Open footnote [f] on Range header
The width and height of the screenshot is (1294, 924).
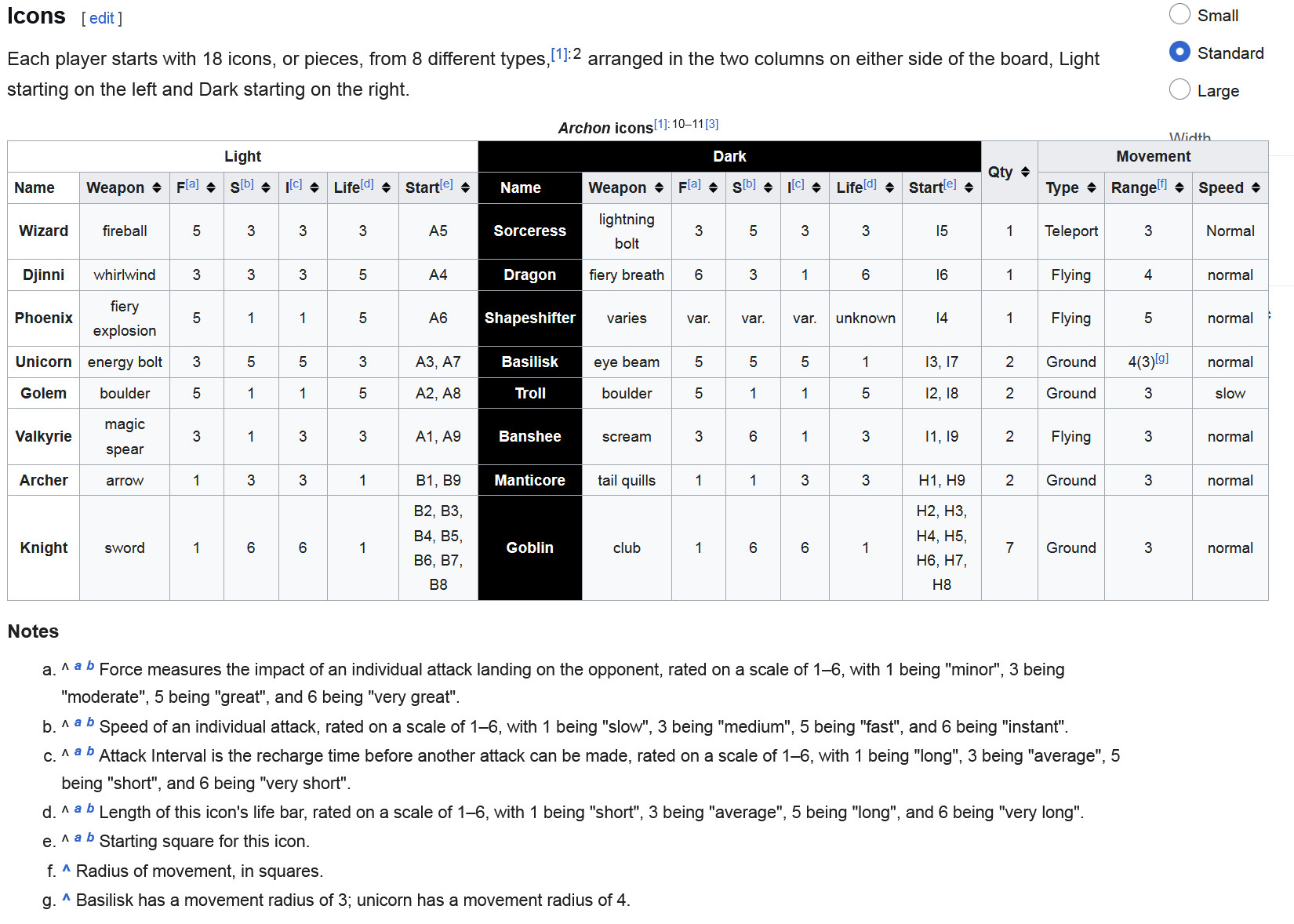[1162, 184]
